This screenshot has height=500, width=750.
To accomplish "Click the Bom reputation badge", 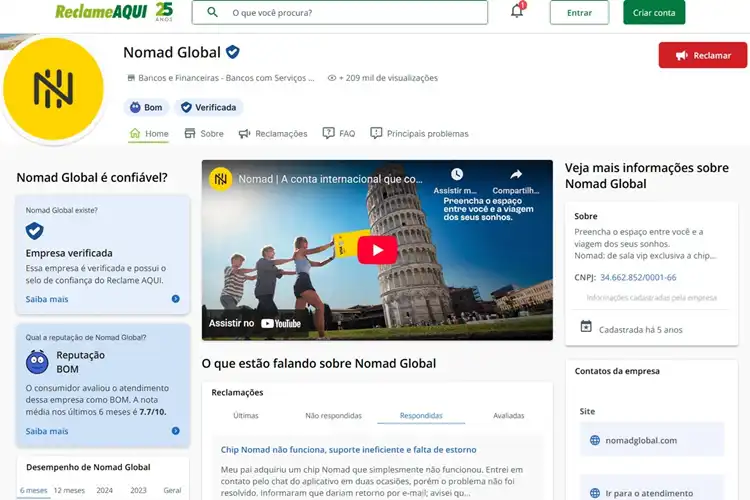I will click(x=146, y=107).
